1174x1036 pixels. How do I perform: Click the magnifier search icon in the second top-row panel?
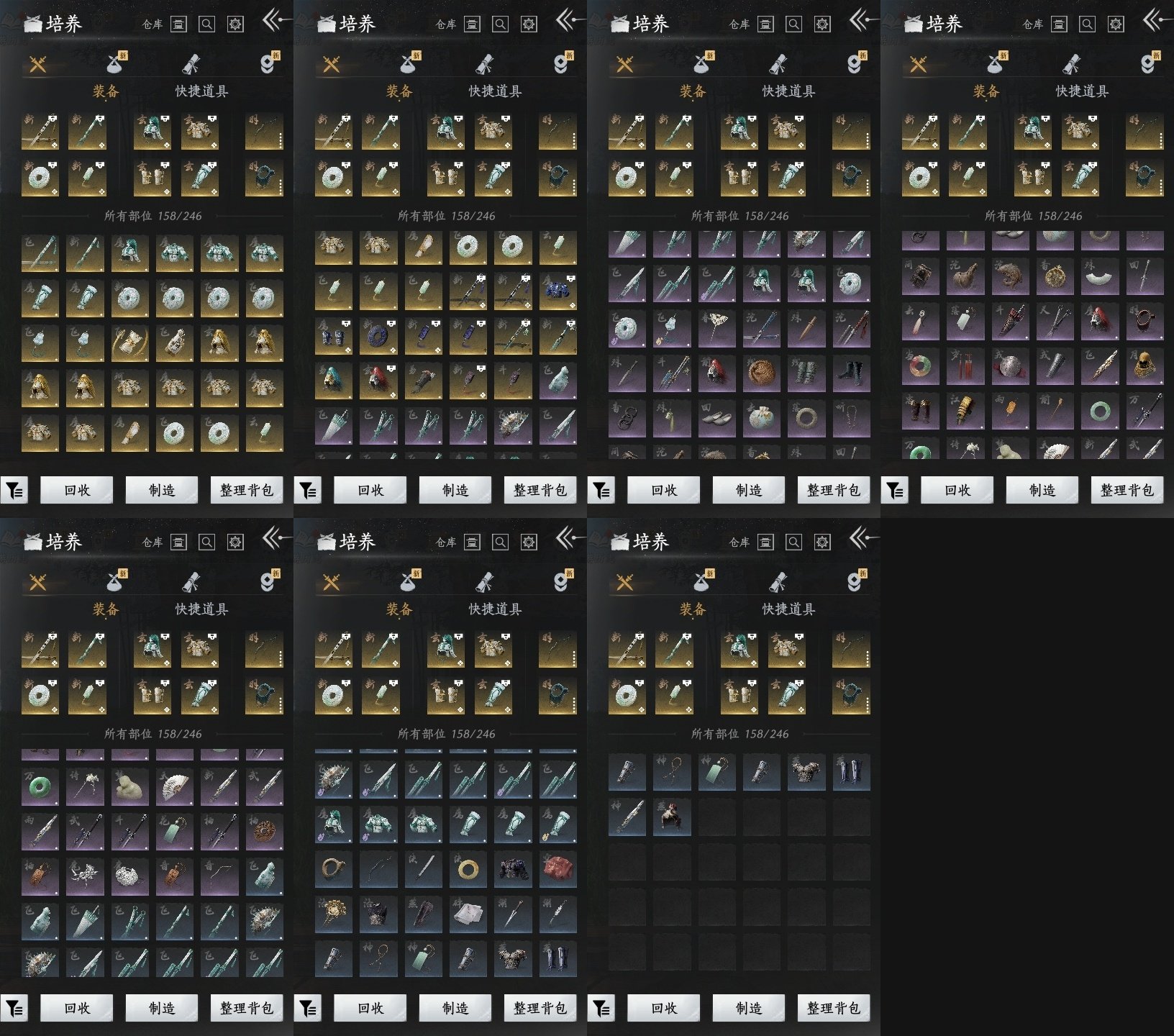[x=500, y=24]
